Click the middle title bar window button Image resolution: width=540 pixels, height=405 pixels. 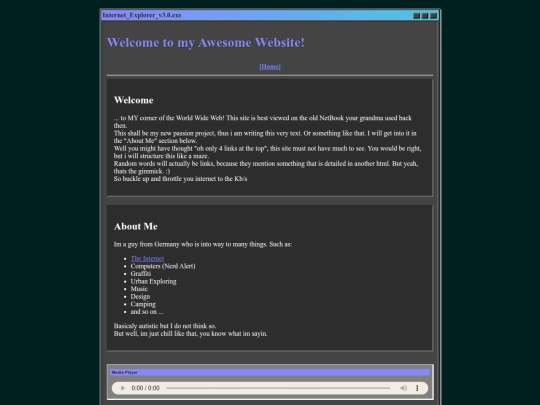[425, 15]
